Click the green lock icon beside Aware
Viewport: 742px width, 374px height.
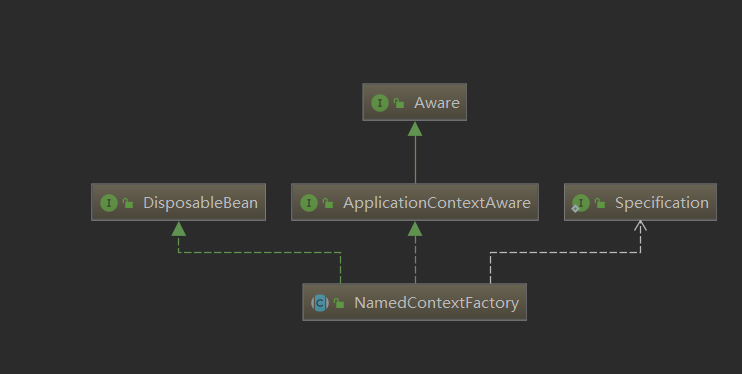pyautogui.click(x=399, y=103)
